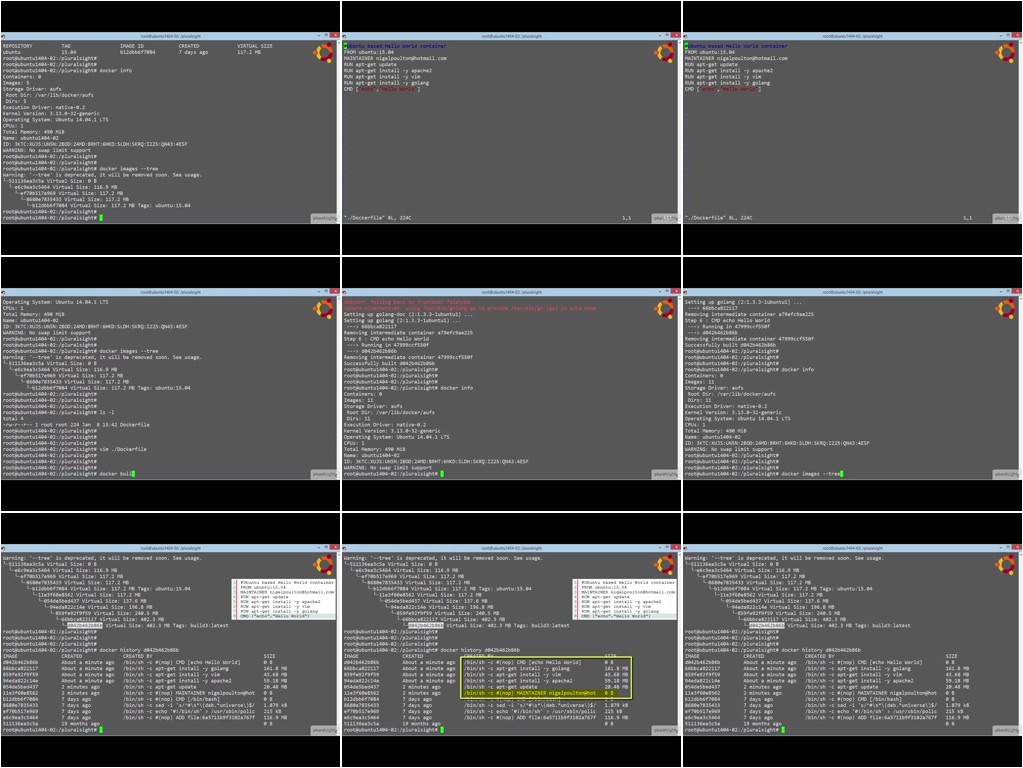Image resolution: width=1023 pixels, height=768 pixels.
Task: Click '161.8 MB' size in history window lacking overlay
Action: click(x=958, y=668)
